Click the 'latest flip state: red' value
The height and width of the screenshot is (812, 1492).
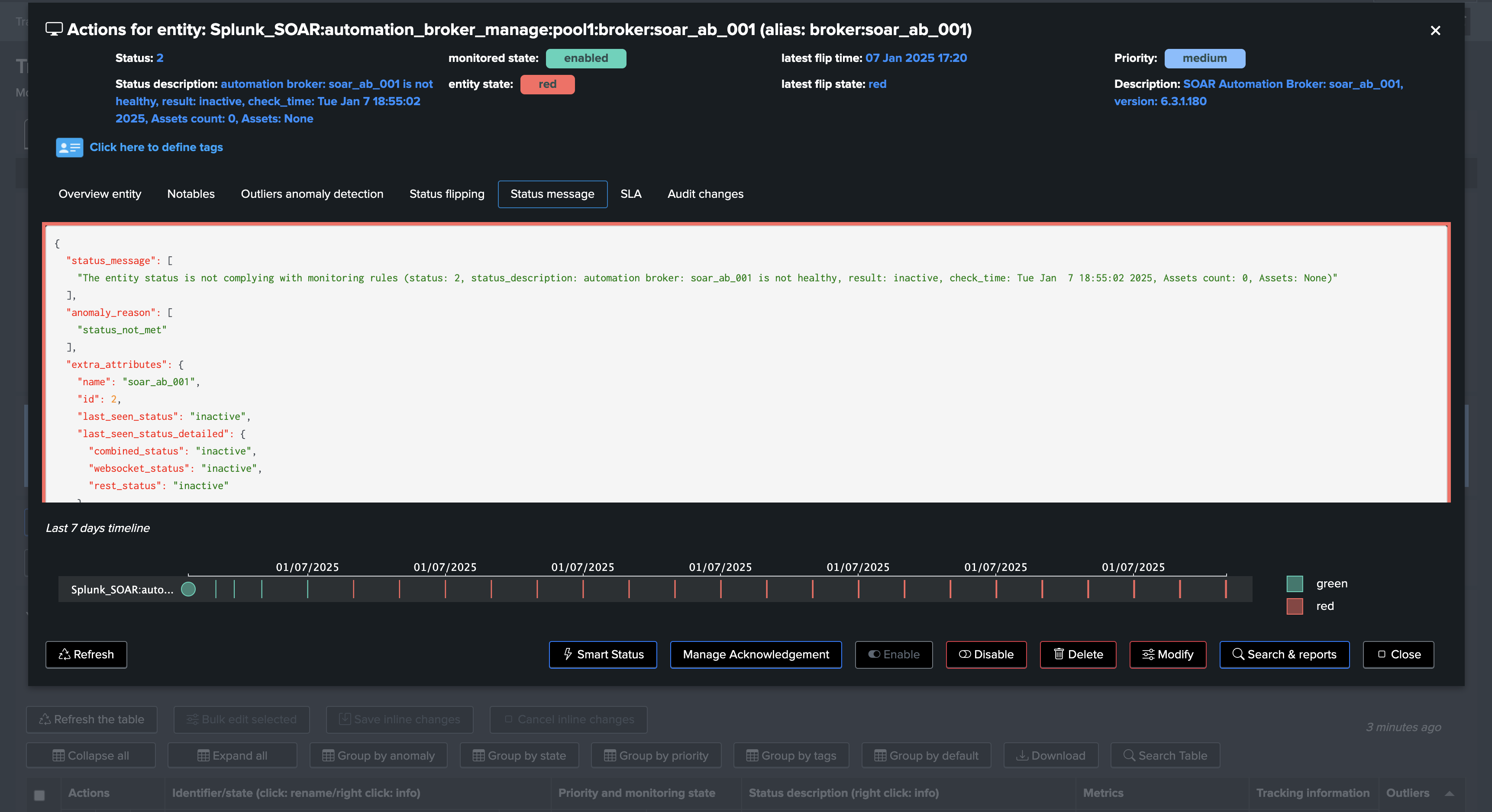(877, 84)
